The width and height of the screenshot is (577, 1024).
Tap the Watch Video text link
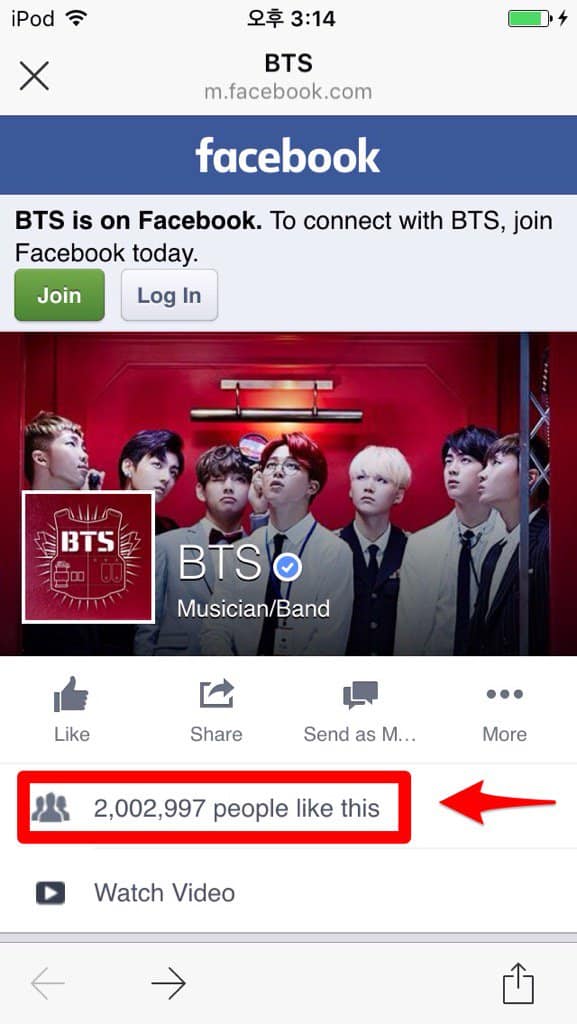164,893
